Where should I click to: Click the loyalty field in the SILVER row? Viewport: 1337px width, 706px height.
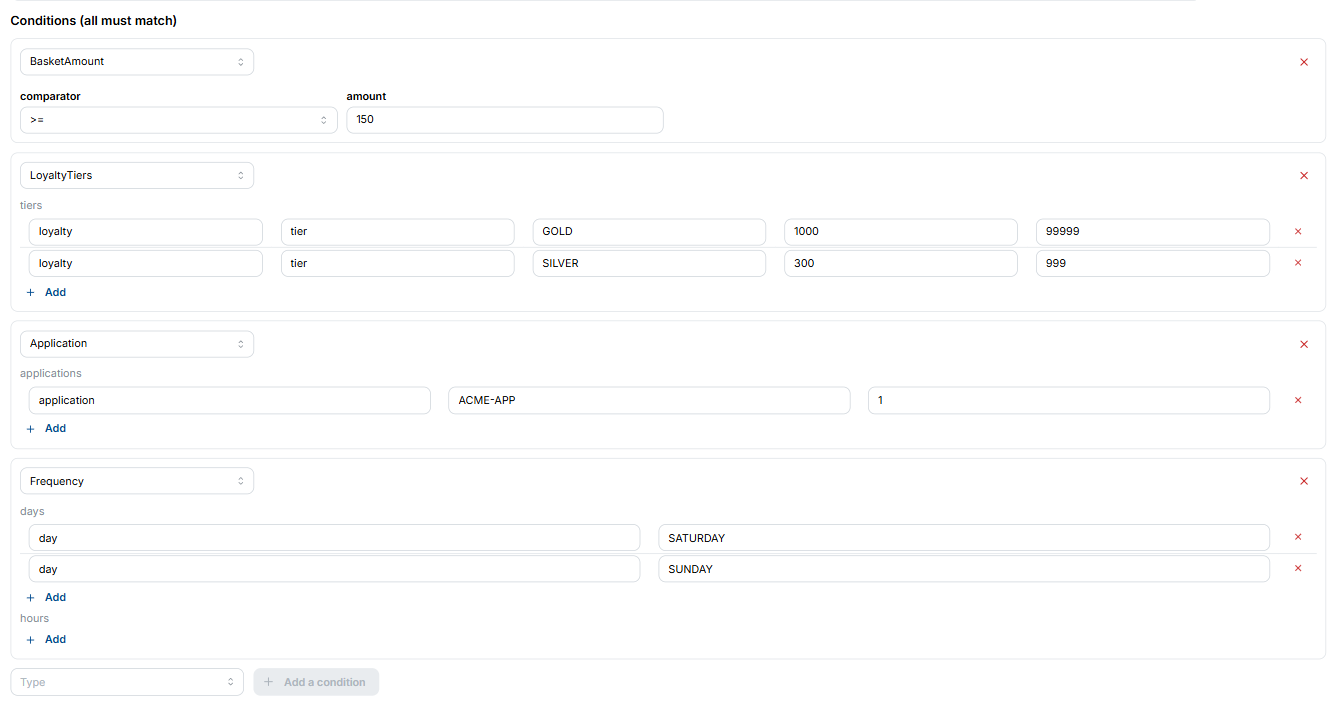click(x=146, y=263)
